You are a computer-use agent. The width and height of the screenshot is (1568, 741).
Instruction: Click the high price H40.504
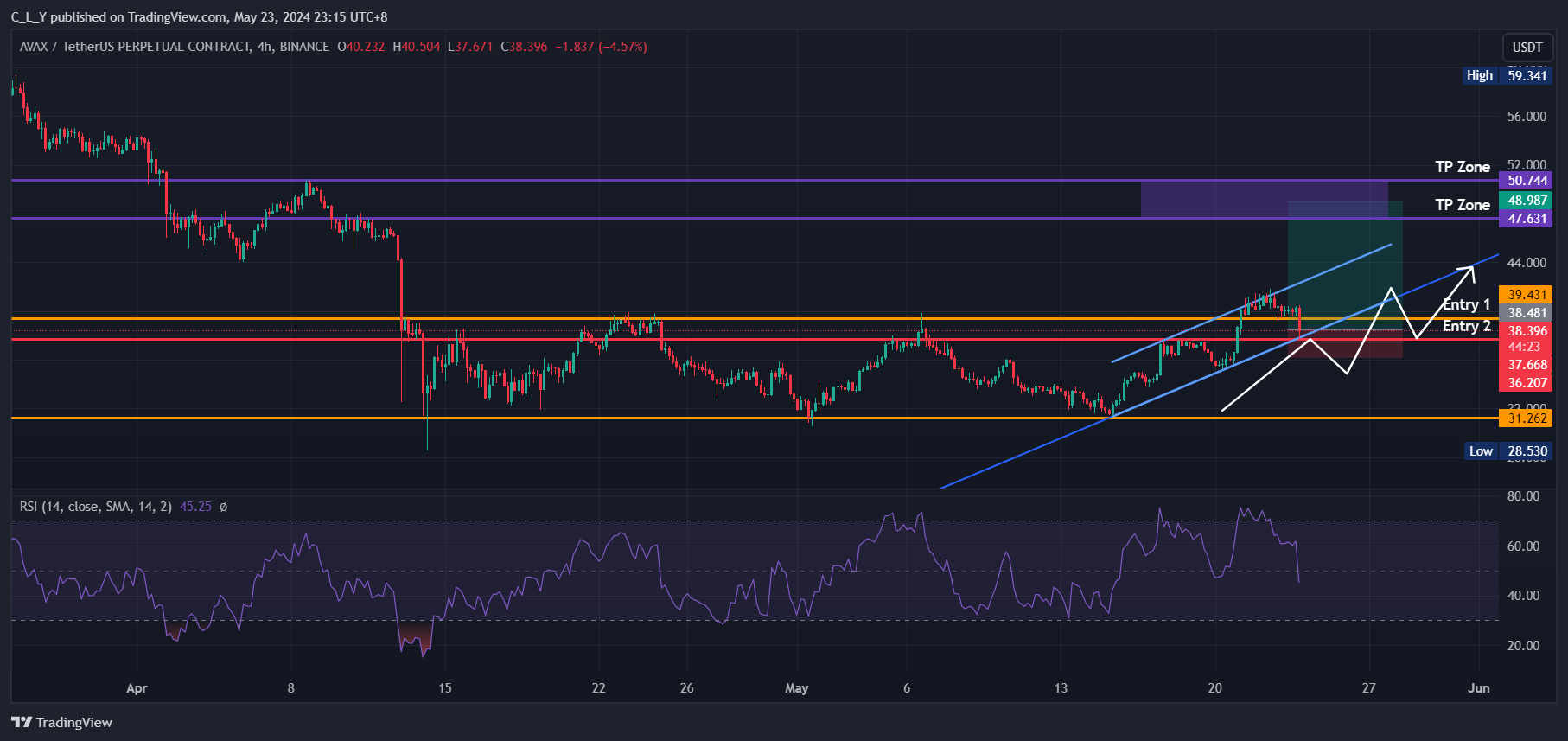click(x=417, y=47)
